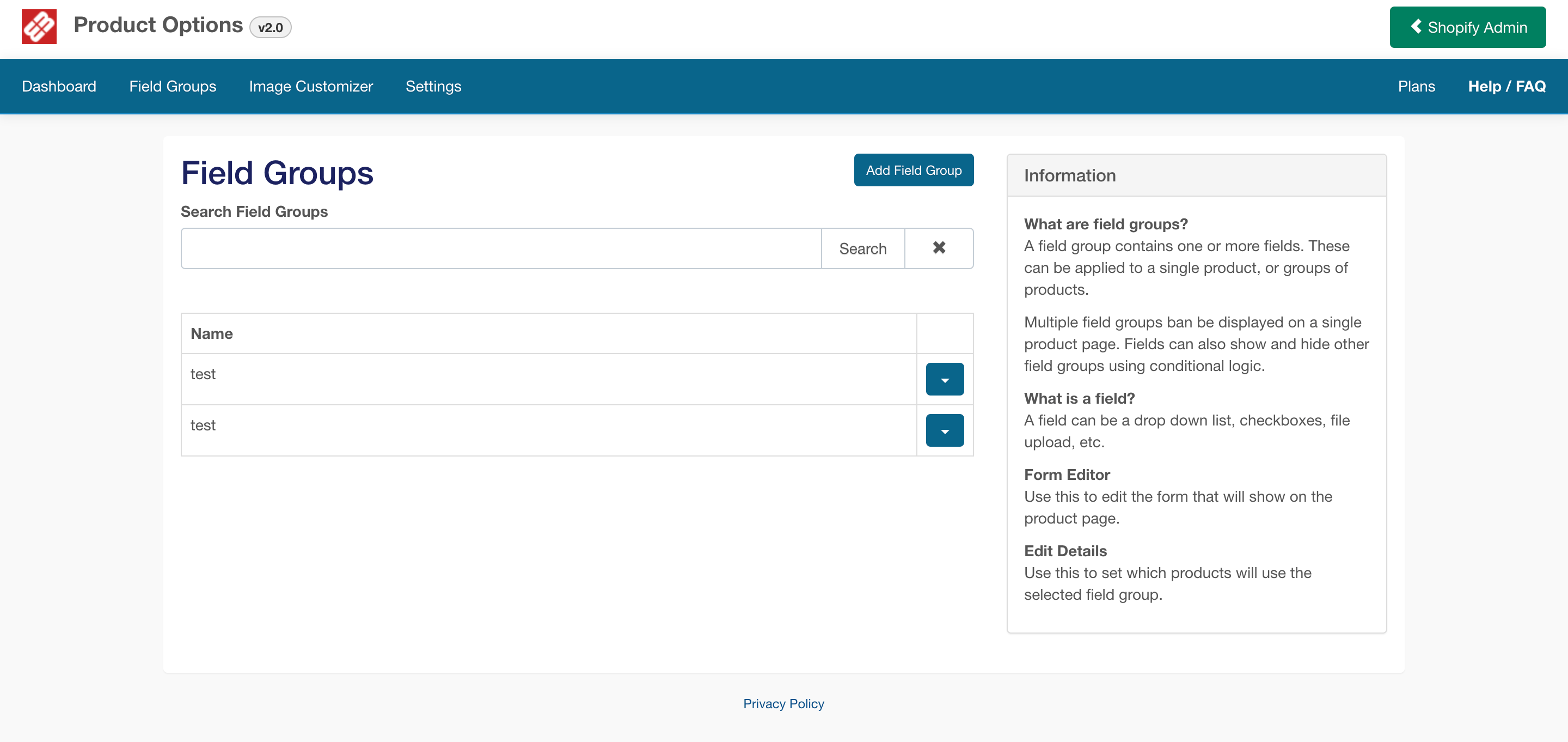
Task: Click the Privacy Policy link
Action: point(783,703)
